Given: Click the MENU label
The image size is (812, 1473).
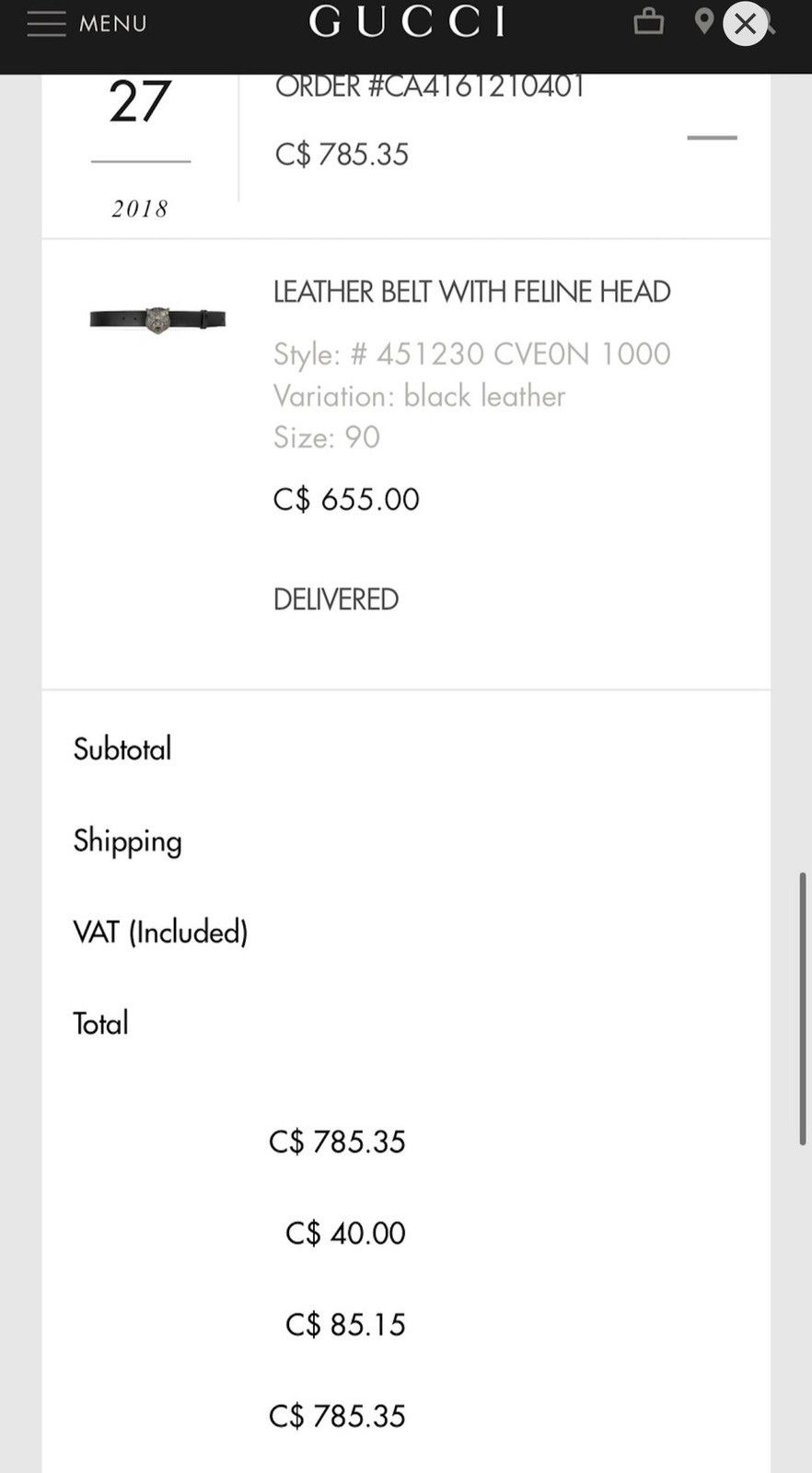Looking at the screenshot, I should [x=112, y=23].
